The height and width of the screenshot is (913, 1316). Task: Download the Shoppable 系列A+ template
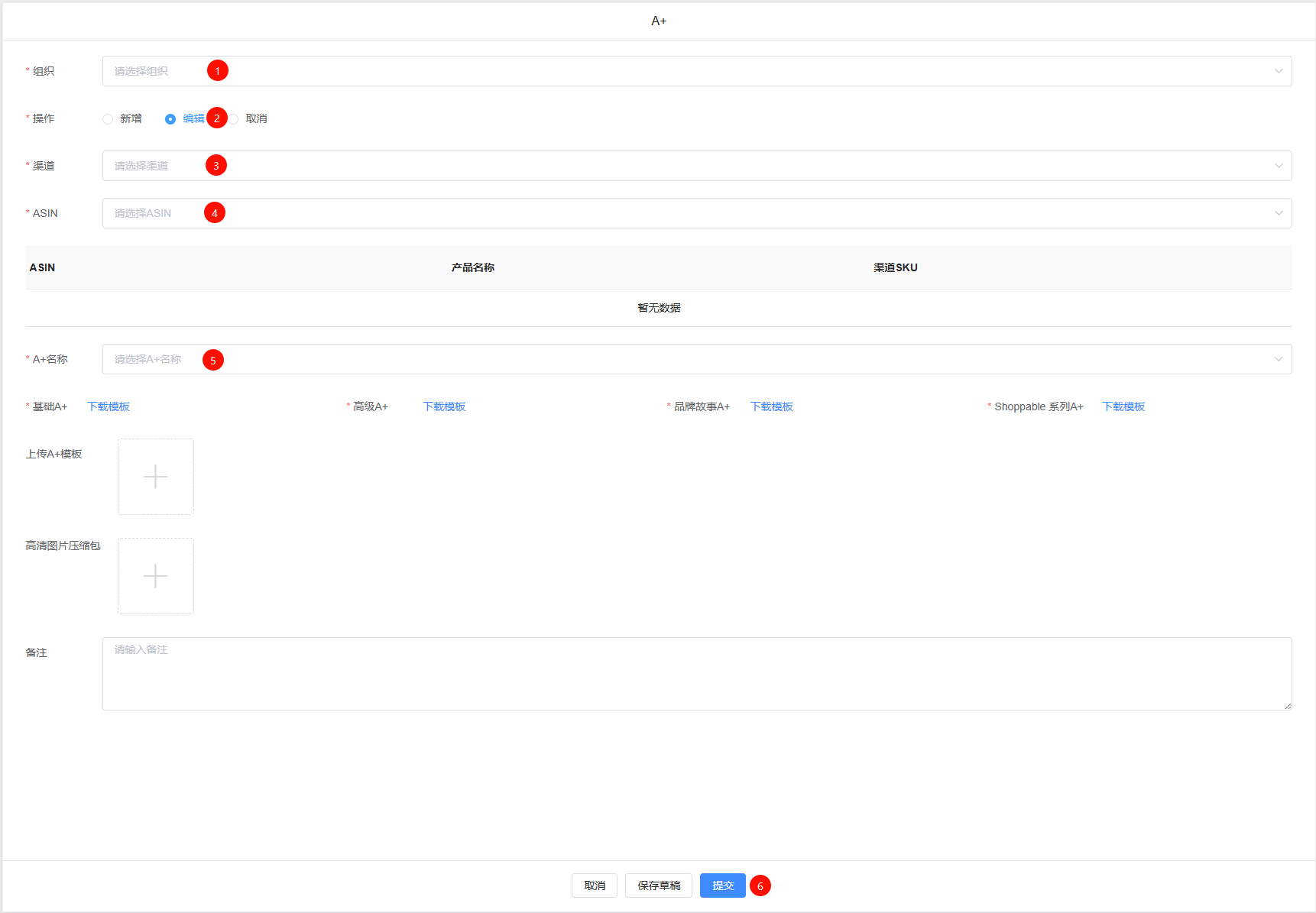[1123, 406]
